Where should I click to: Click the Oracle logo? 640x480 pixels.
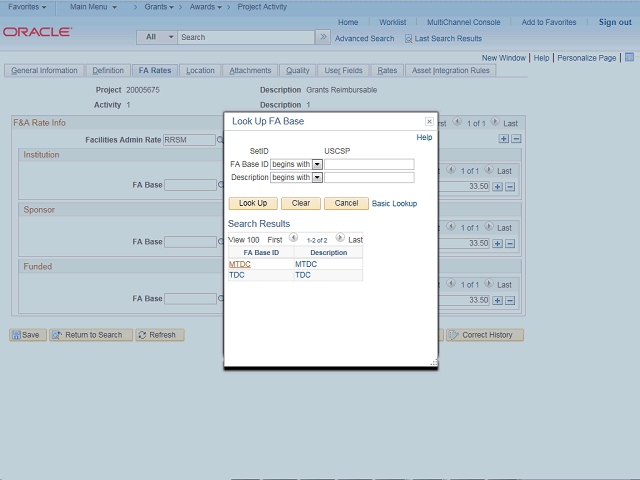coord(38,32)
